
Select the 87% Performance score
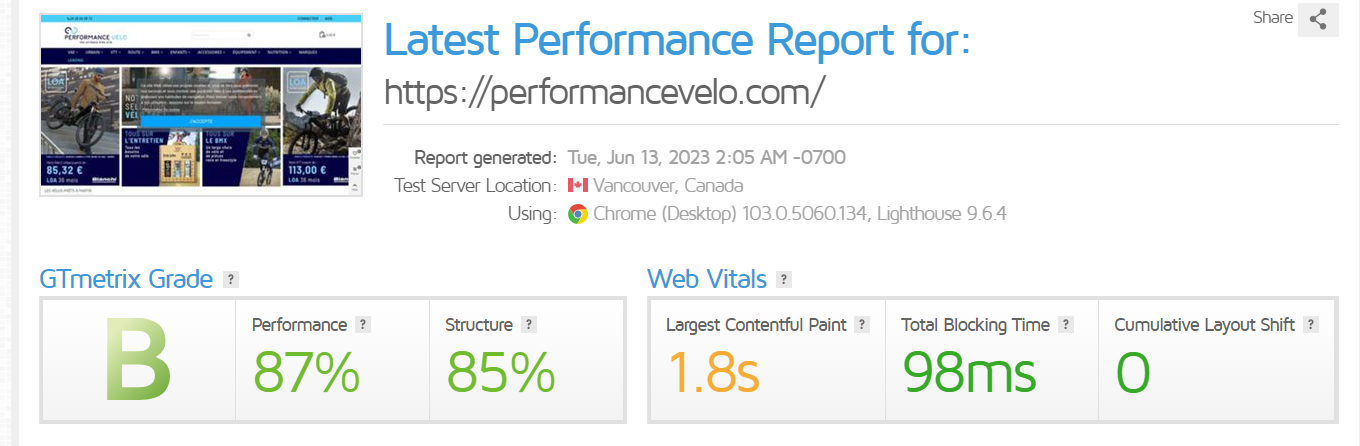(x=306, y=372)
